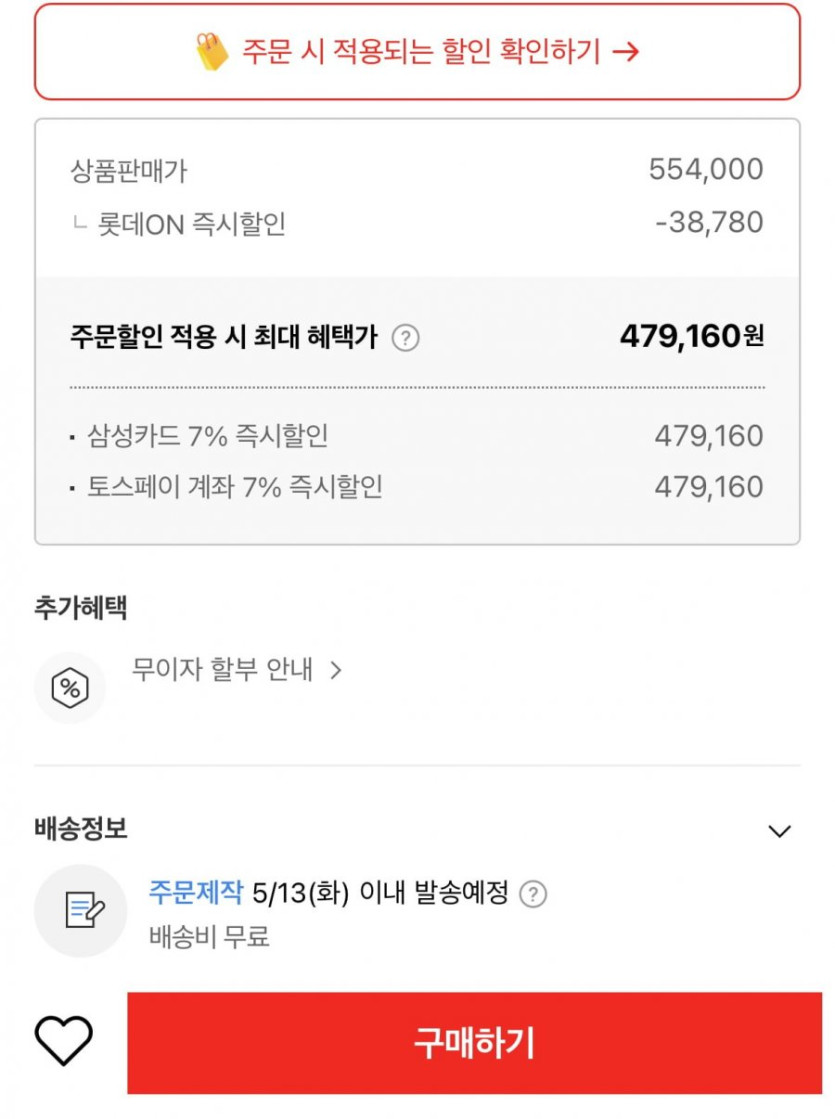The height and width of the screenshot is (1119, 835).
Task: Click the red arrow in the discount banner
Action: coord(625,52)
